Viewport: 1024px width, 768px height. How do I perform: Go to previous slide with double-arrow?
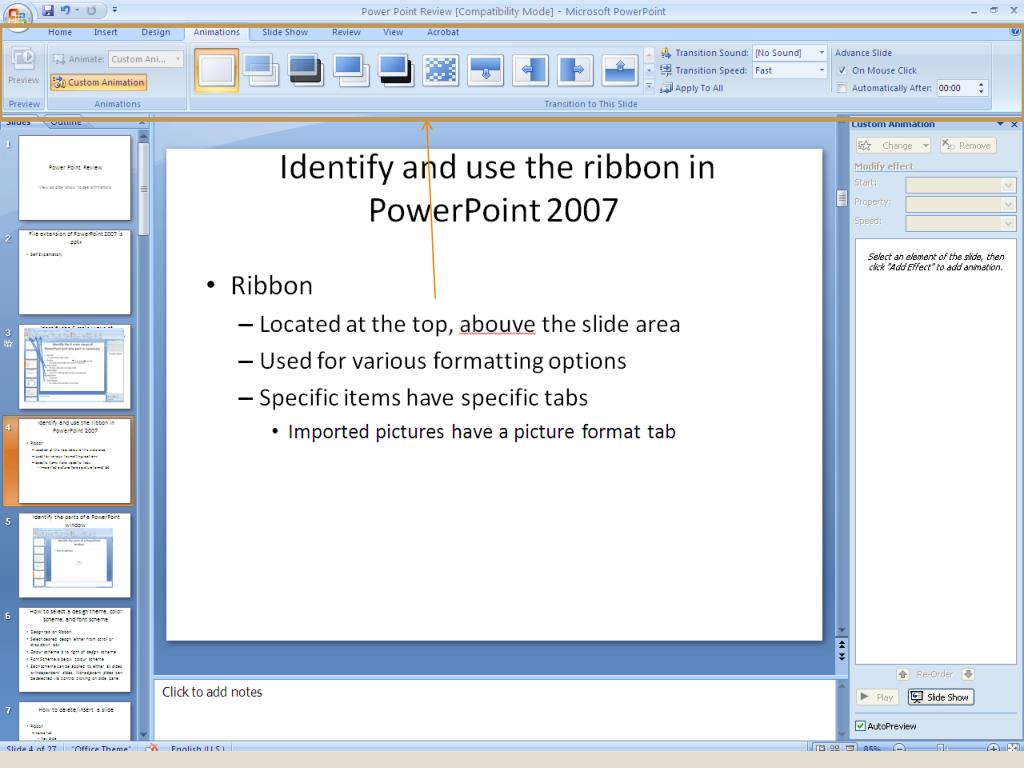(842, 645)
